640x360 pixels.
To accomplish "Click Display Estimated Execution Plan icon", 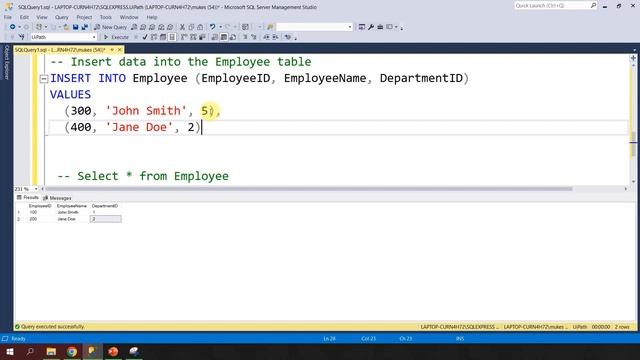I will coord(154,37).
